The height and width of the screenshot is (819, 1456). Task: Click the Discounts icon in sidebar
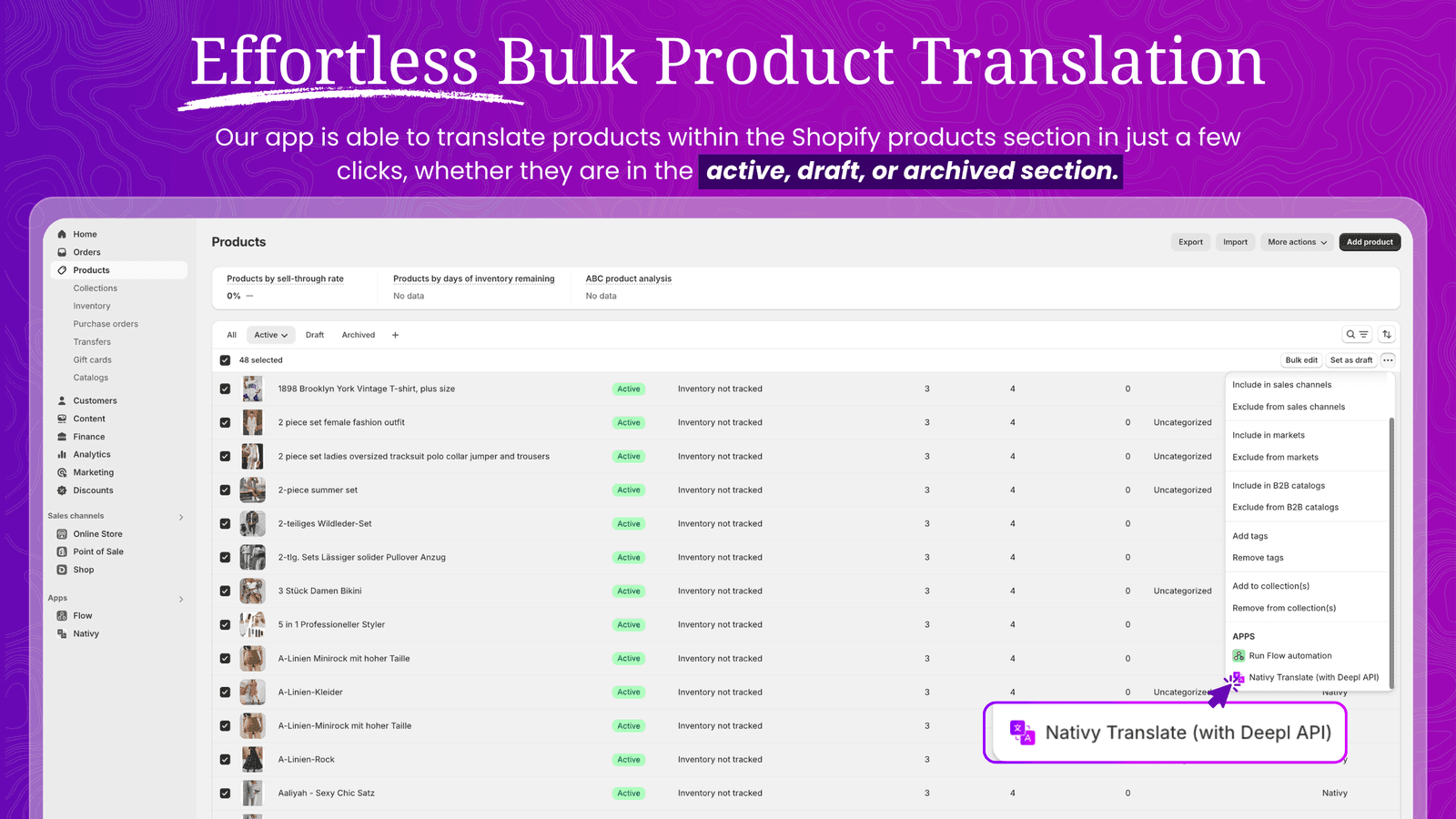pos(62,490)
